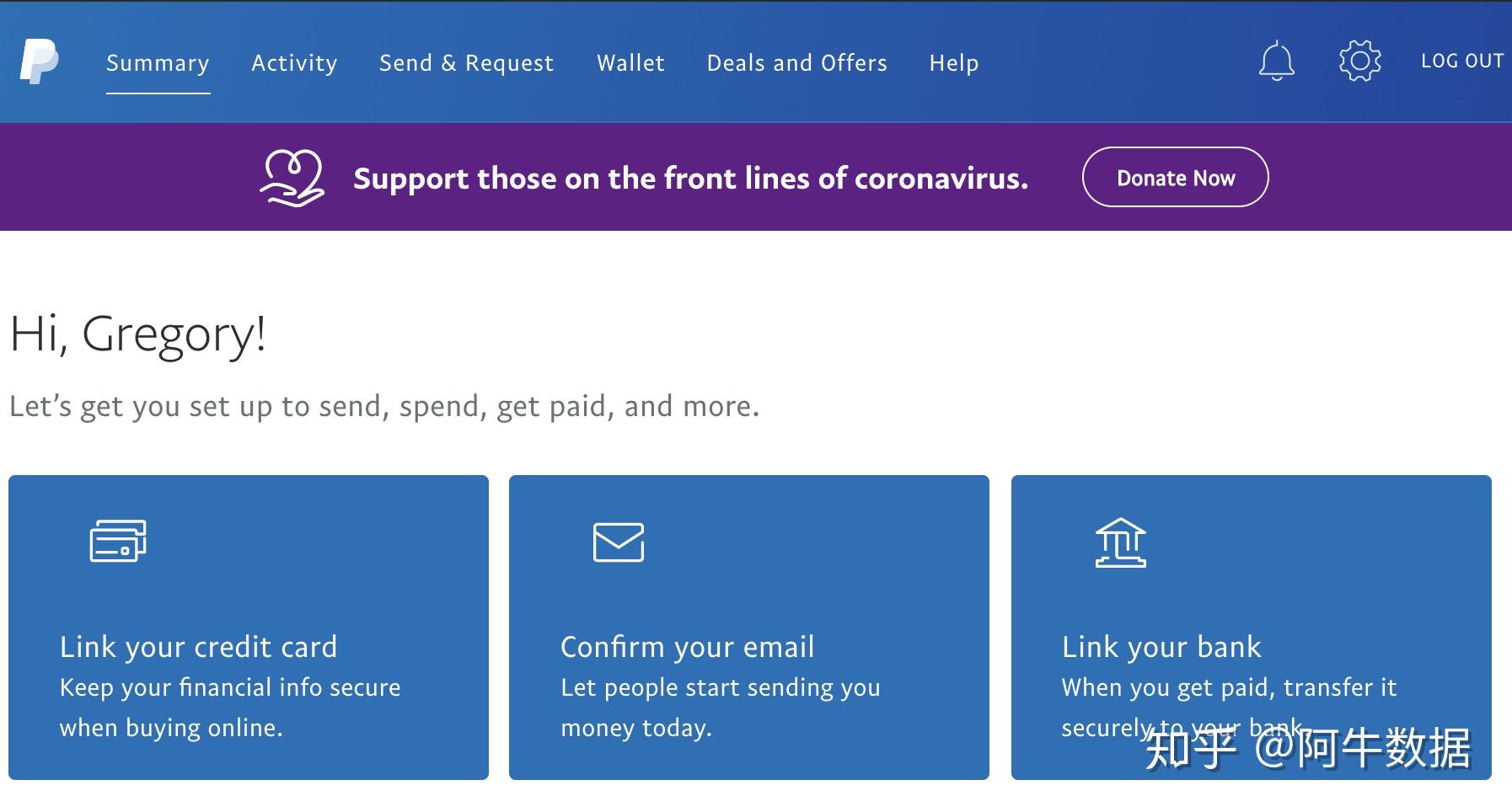Select "Link your credit card" heading
1512x812 pixels.
click(198, 647)
